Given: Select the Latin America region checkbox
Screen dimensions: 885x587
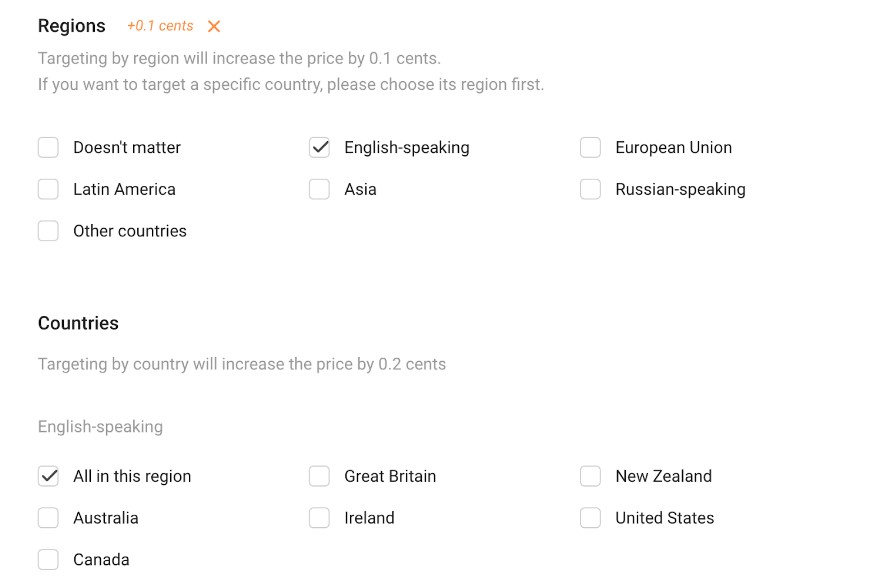Looking at the screenshot, I should [x=48, y=189].
